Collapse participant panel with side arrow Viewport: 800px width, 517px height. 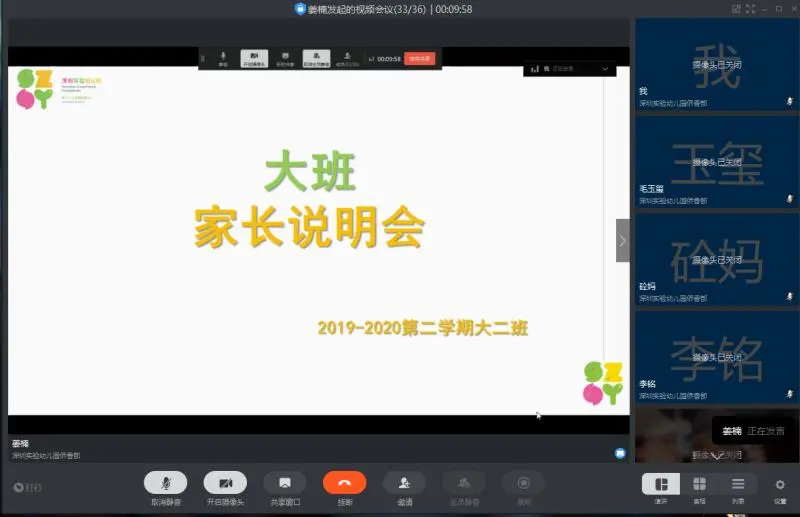[x=622, y=240]
